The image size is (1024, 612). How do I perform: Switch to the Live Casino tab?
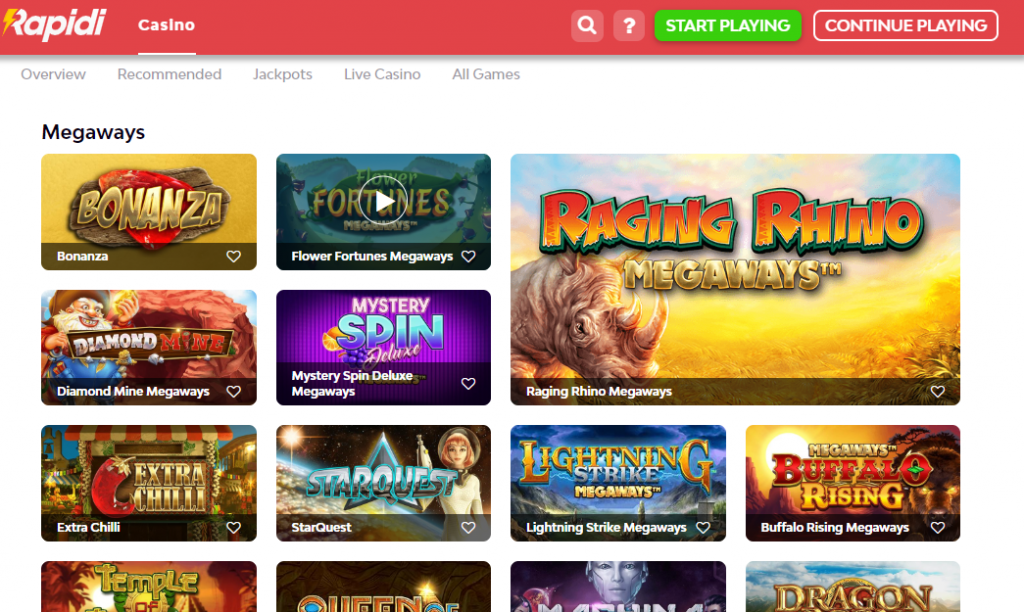click(x=382, y=74)
